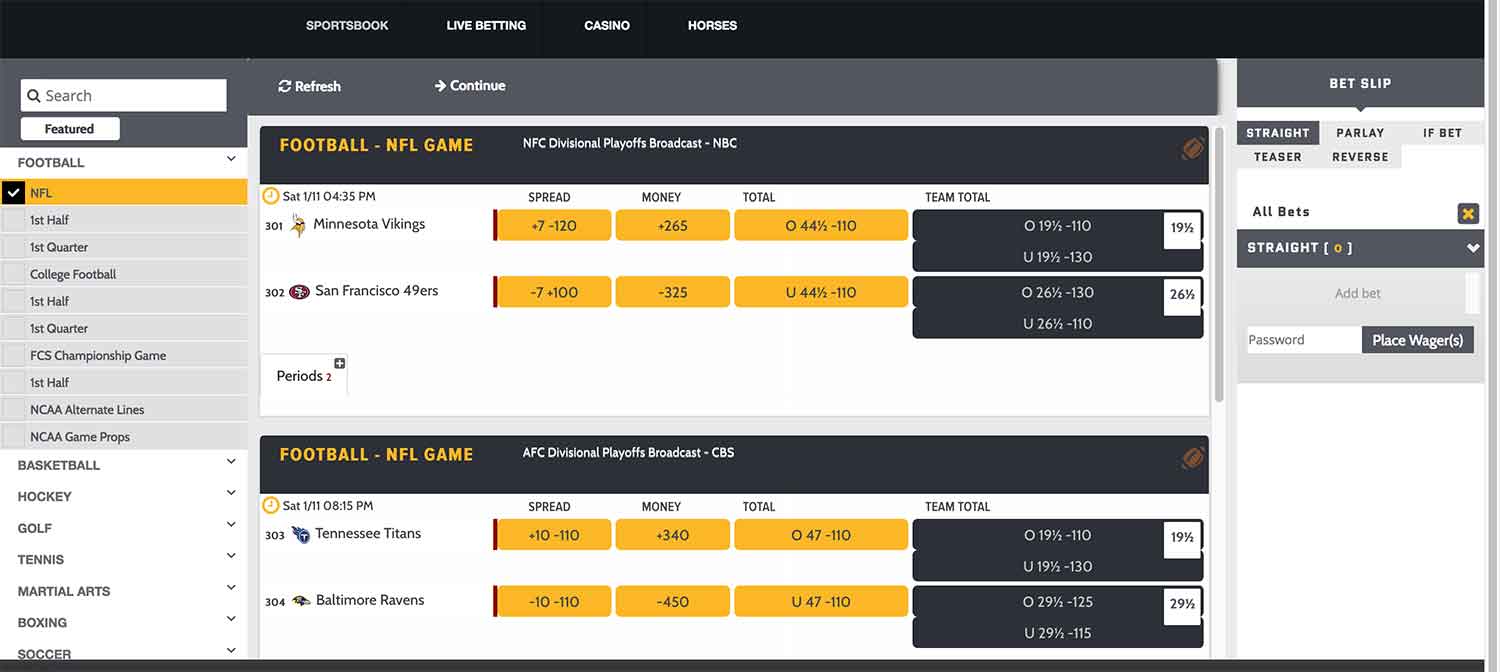Click the search magnifier icon
Image resolution: width=1500 pixels, height=672 pixels.
click(x=33, y=96)
